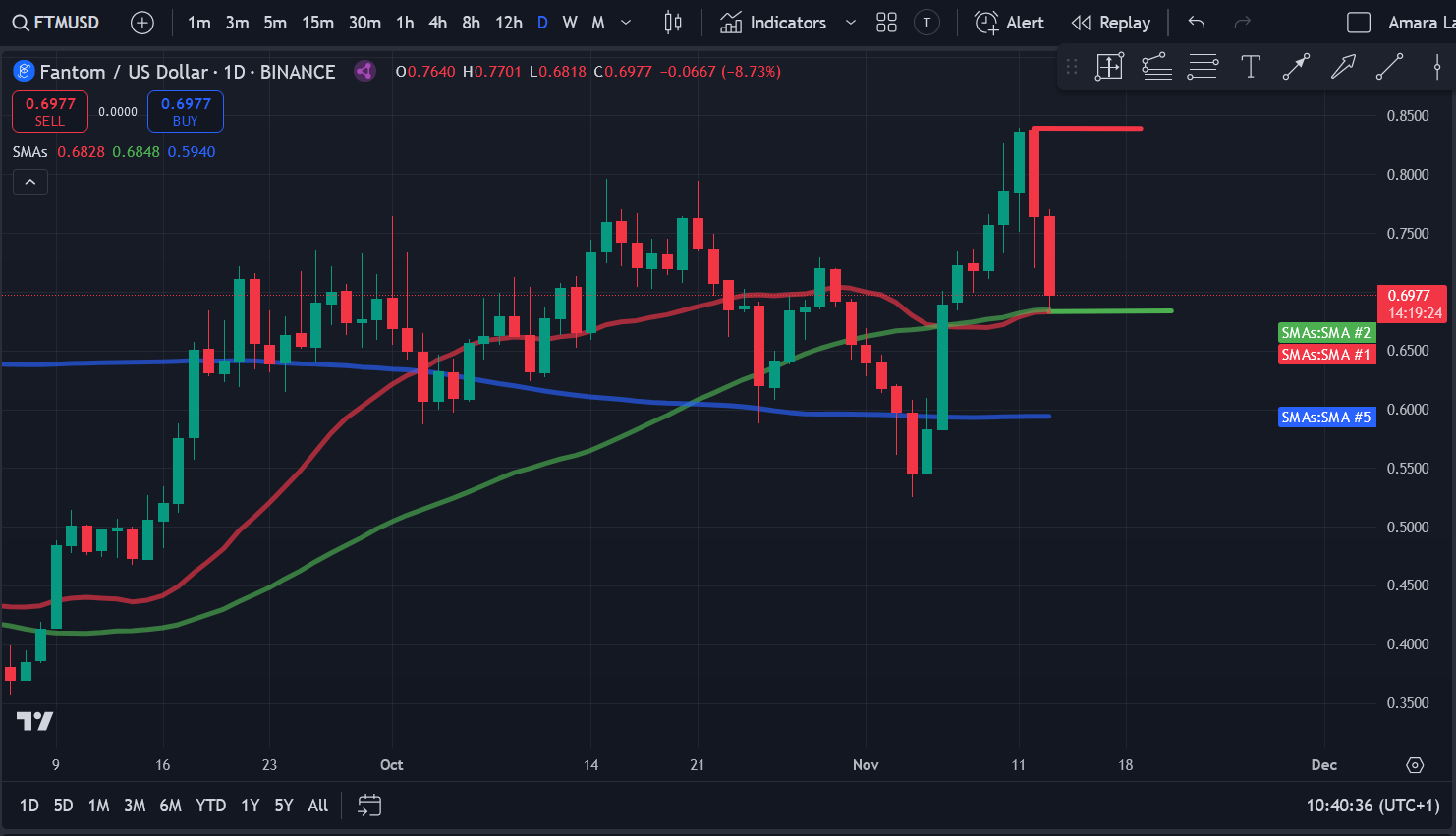Open indicator templates grid icon
This screenshot has width=1456, height=836.
[x=886, y=22]
